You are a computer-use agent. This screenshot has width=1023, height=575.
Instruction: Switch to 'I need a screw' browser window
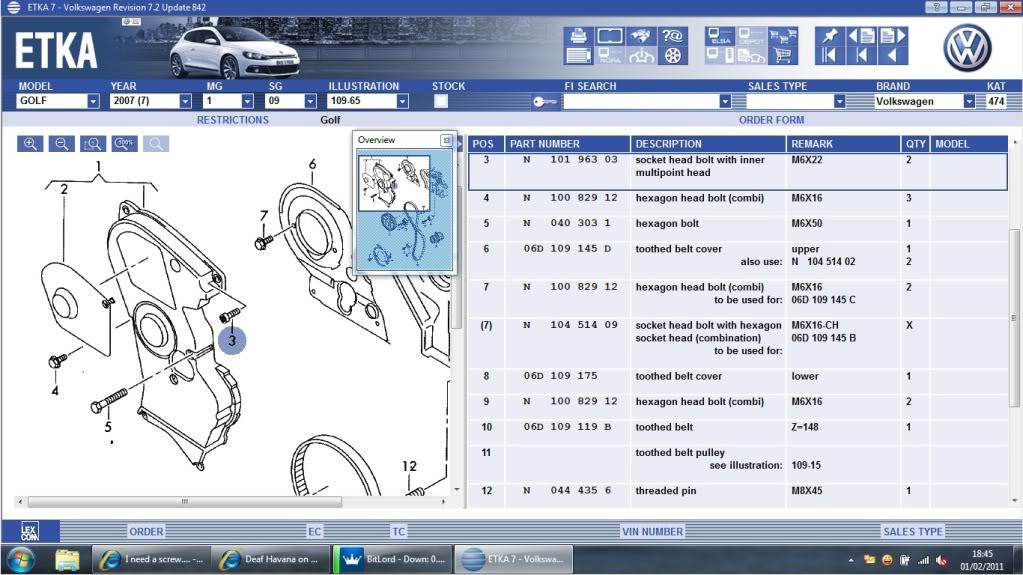(x=151, y=559)
